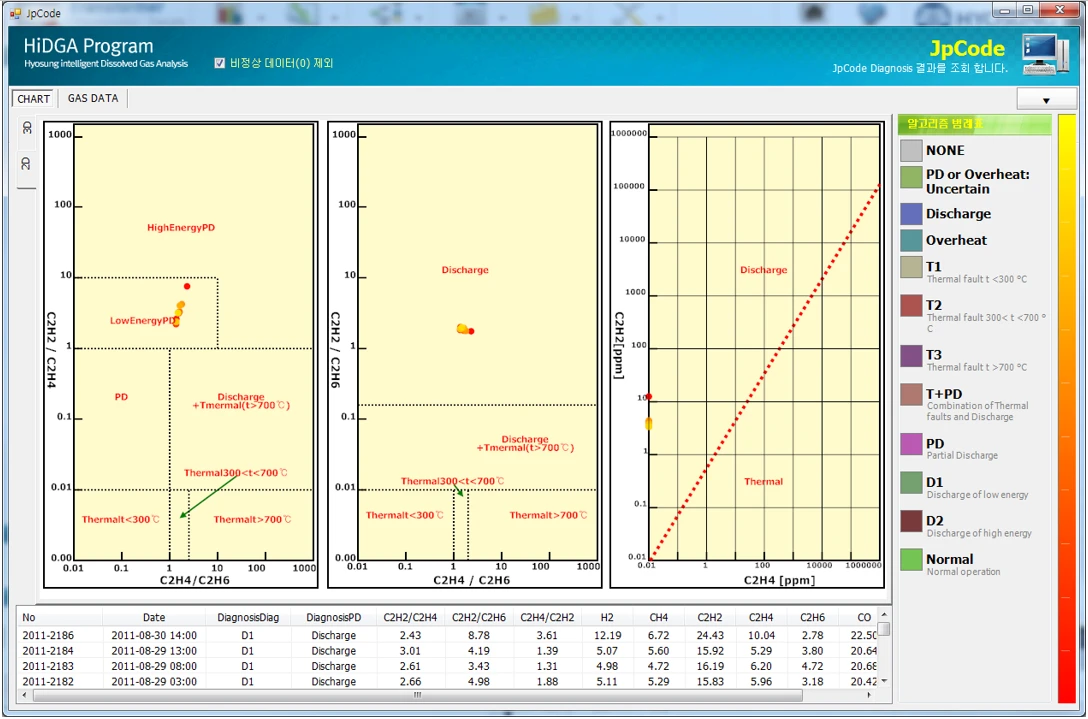Select row 2011-2184 in the table
This screenshot has height=719, width=1088.
click(x=448, y=651)
